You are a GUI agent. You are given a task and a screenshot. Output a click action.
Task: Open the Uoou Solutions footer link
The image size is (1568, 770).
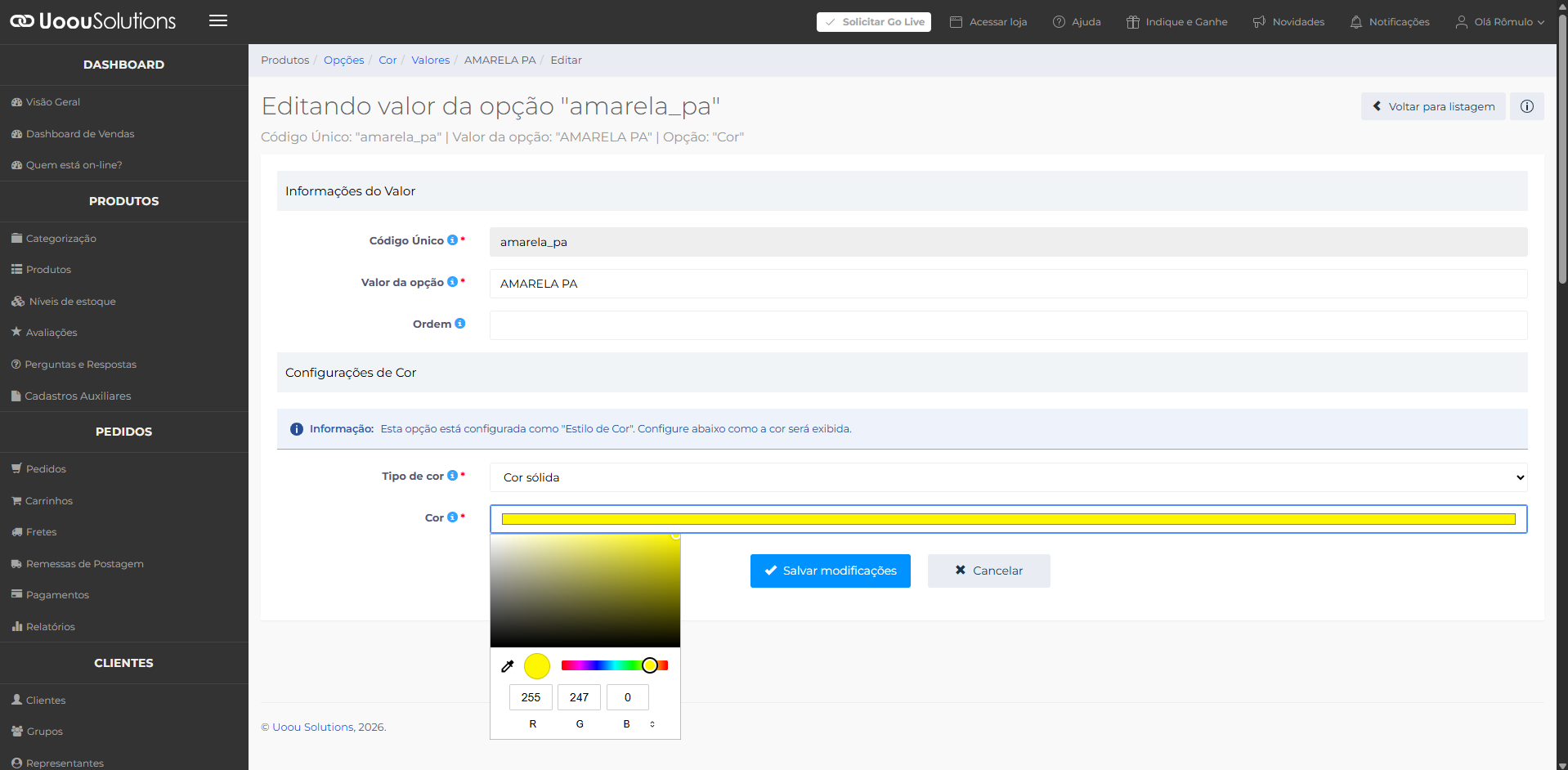tap(313, 727)
